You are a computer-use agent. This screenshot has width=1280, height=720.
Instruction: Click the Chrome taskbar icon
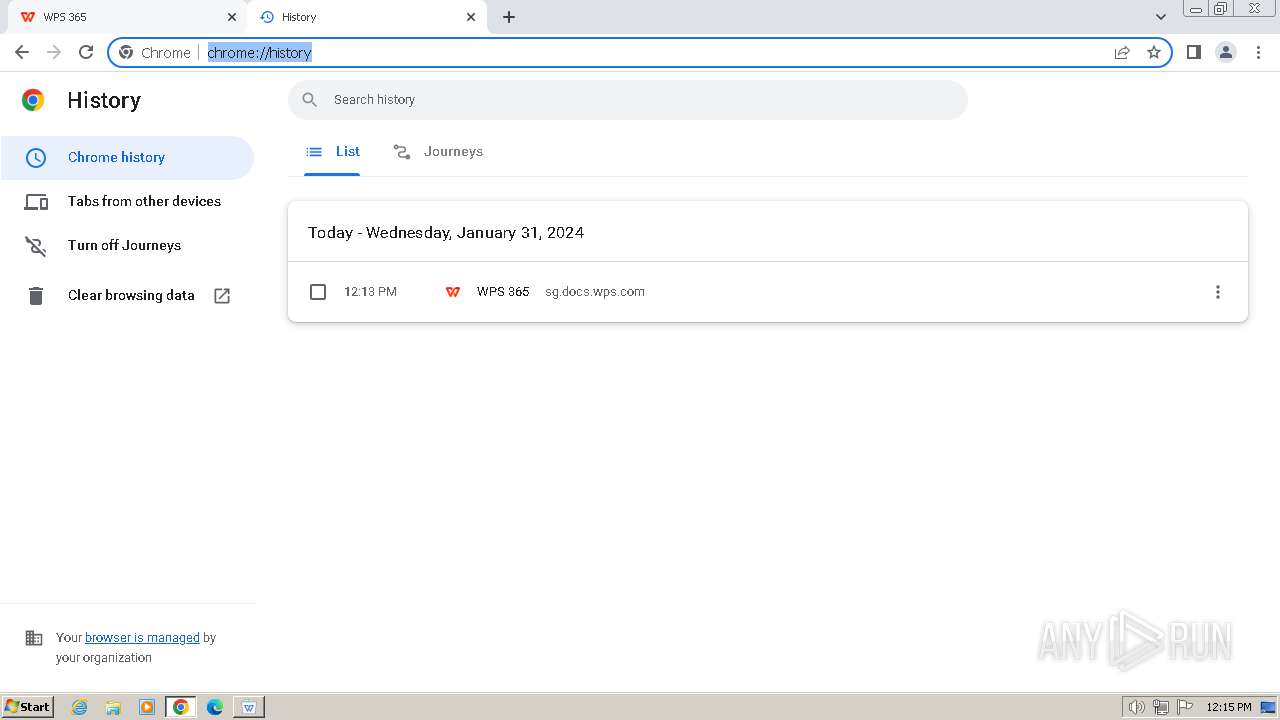[181, 707]
